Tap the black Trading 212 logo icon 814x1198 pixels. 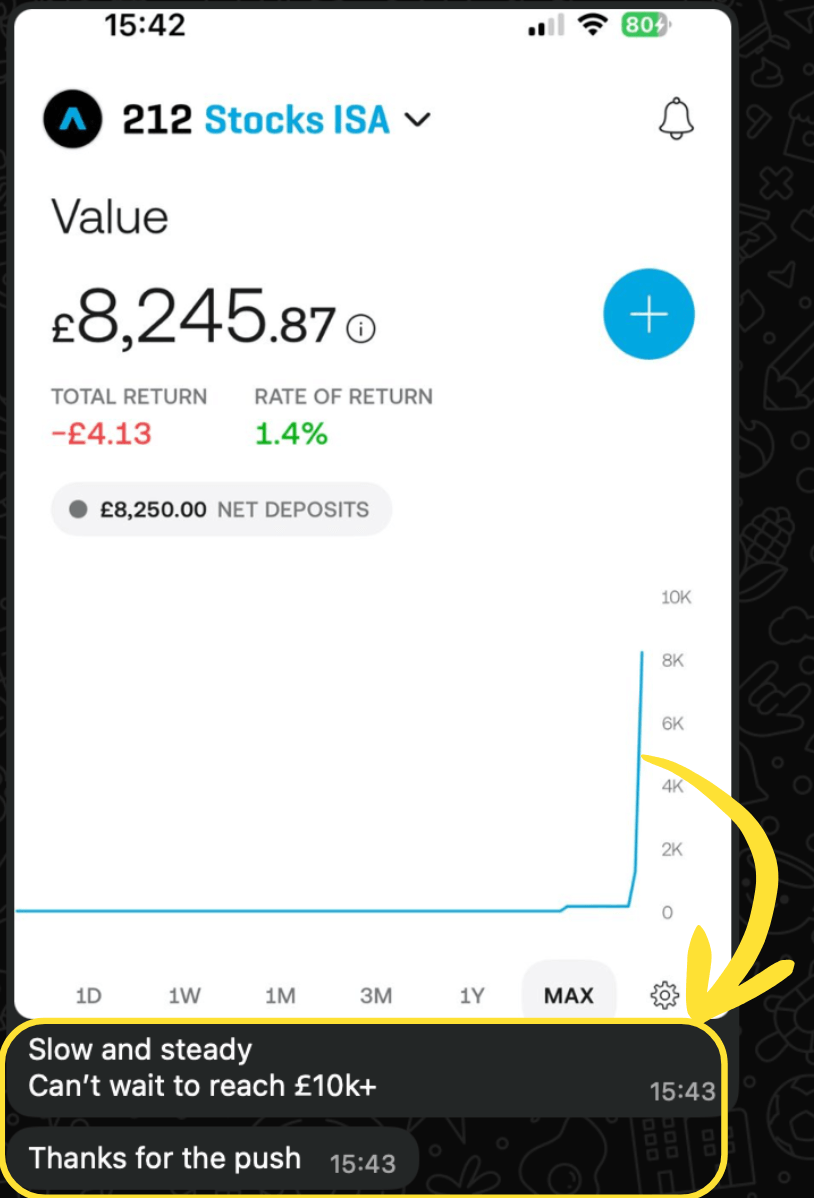73,120
